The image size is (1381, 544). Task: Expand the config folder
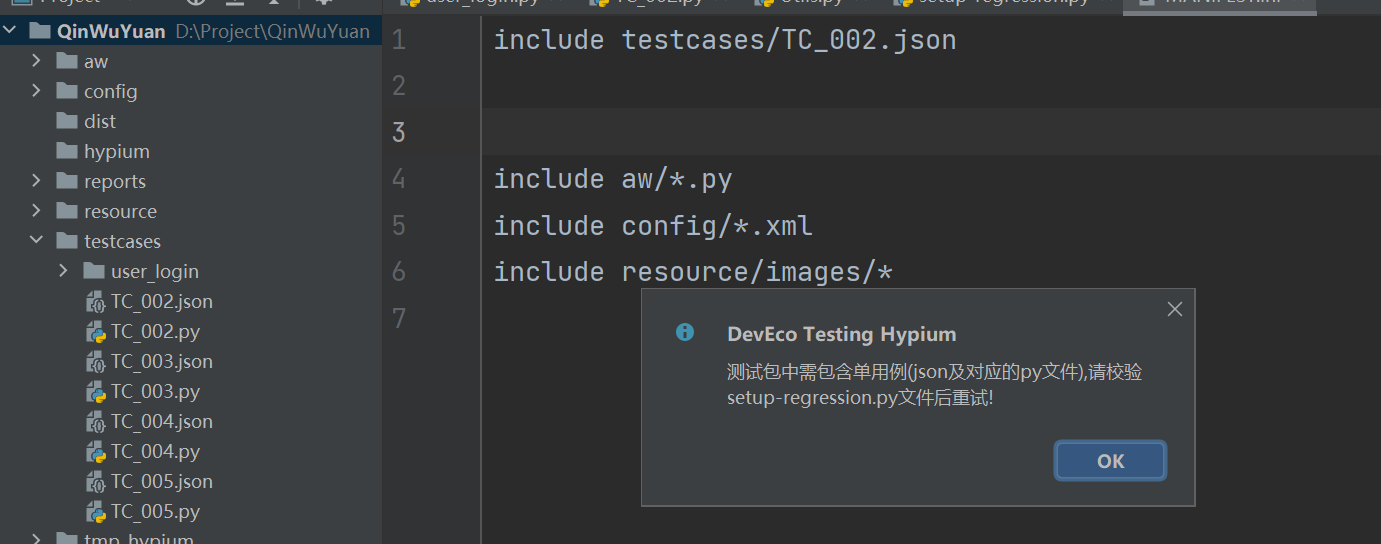point(36,91)
